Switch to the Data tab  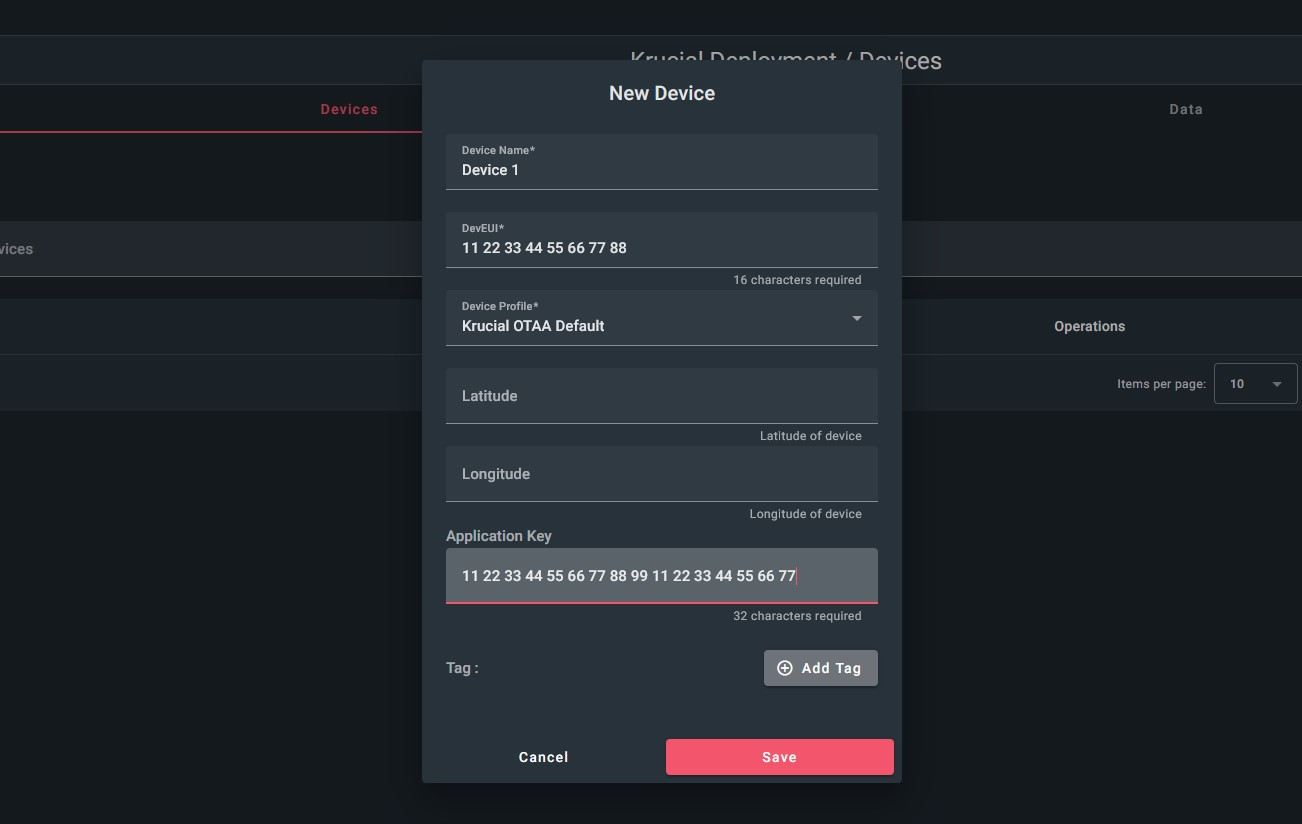(1186, 109)
